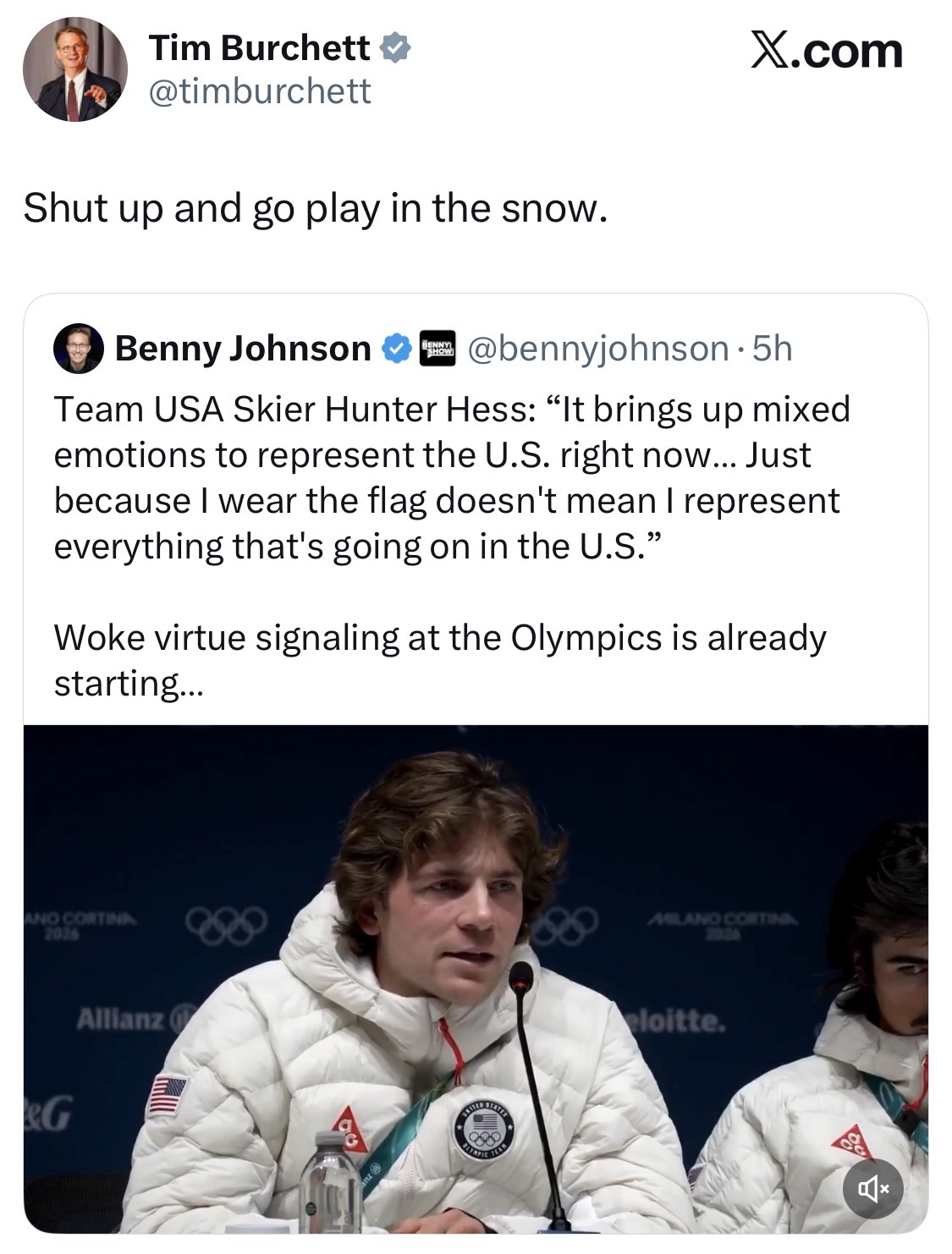Open the @timburchett handle

[x=259, y=91]
